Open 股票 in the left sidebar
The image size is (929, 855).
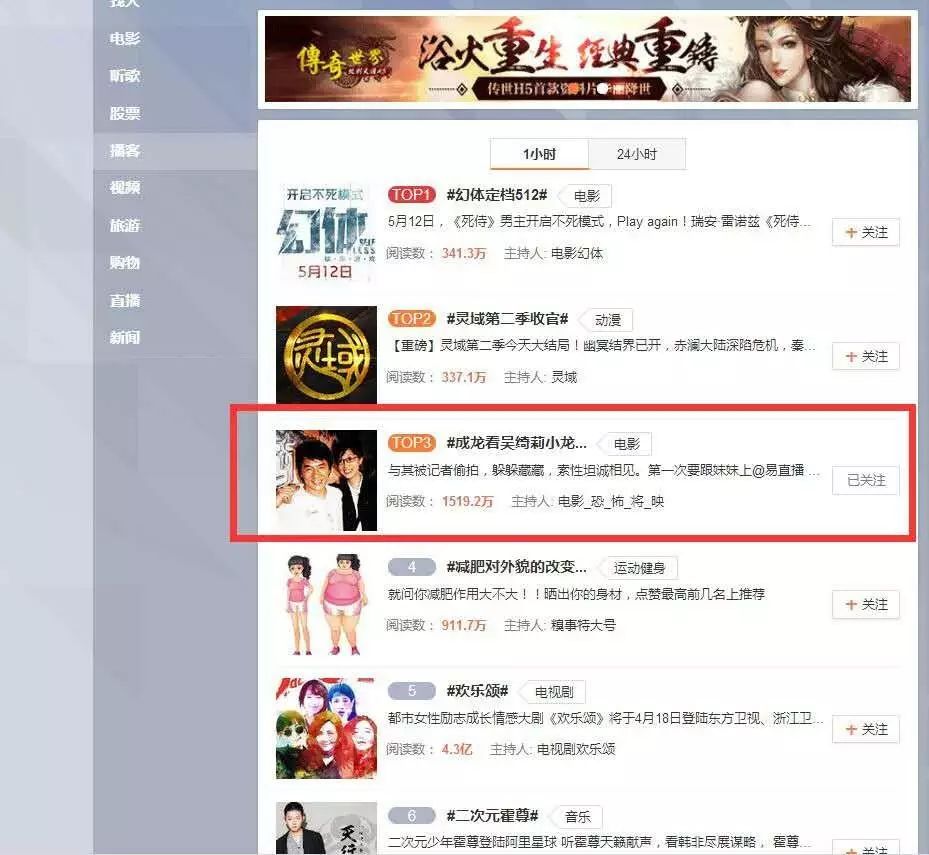click(x=125, y=113)
